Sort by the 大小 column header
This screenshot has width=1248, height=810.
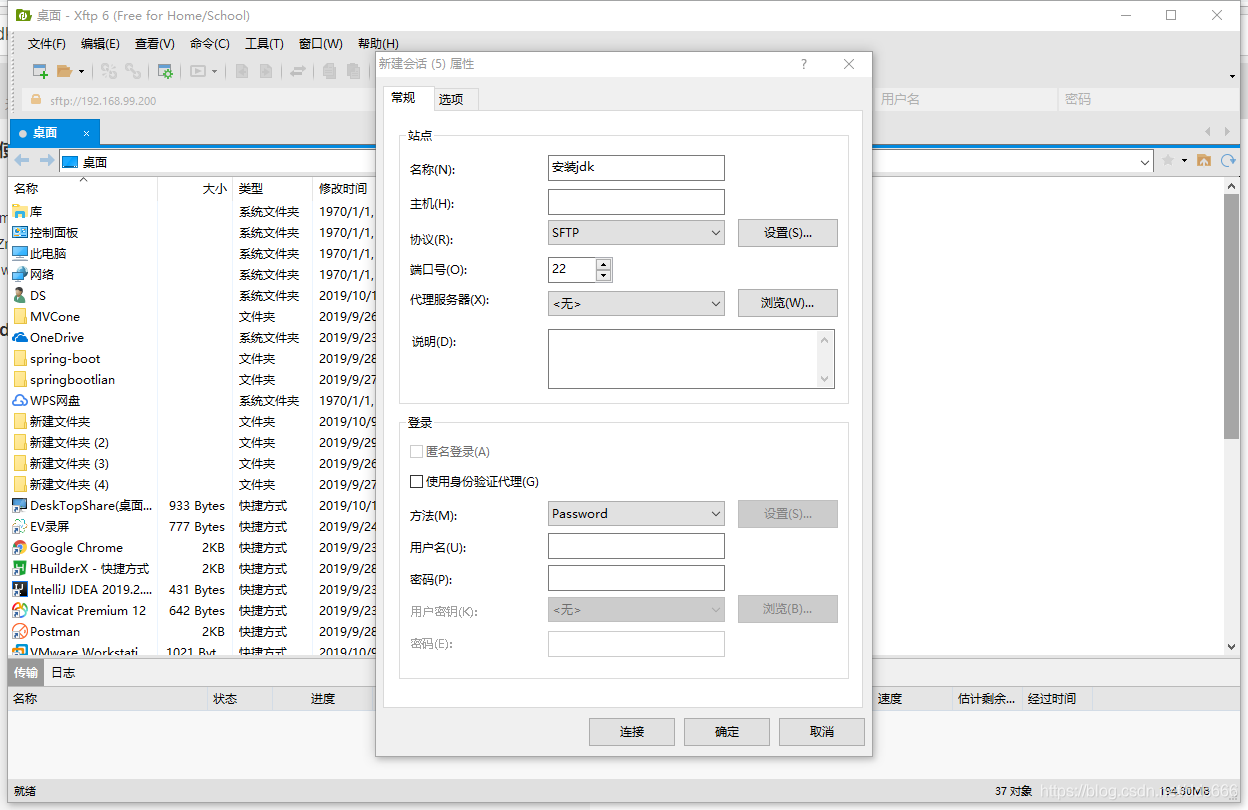[x=195, y=188]
